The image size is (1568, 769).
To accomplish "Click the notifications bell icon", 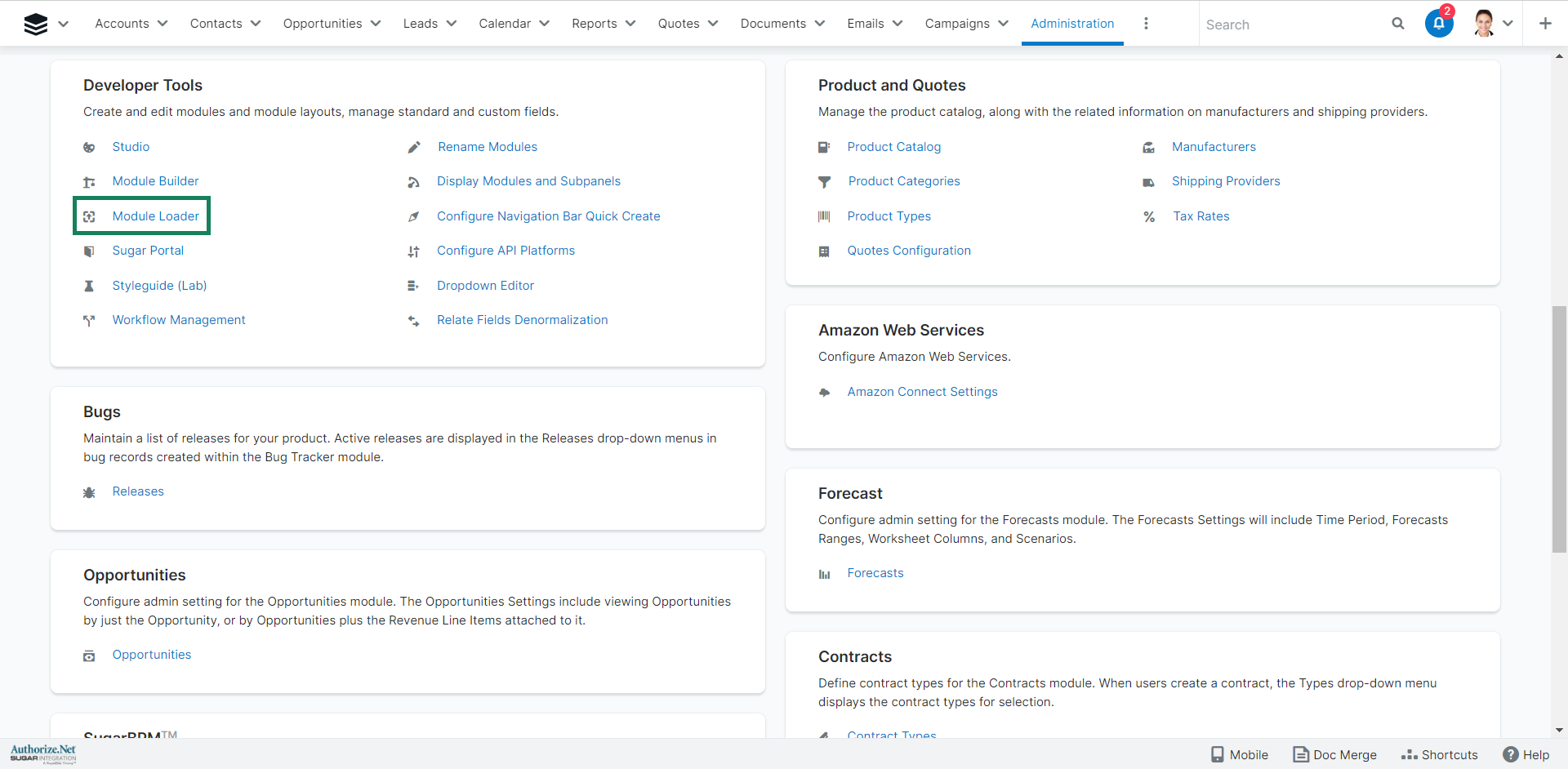I will coord(1438,24).
